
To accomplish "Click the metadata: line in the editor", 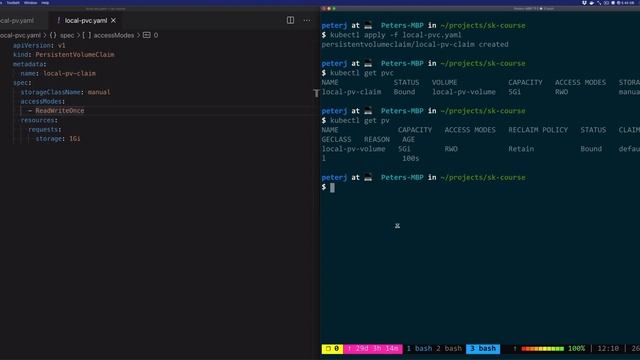I will click(x=29, y=64).
